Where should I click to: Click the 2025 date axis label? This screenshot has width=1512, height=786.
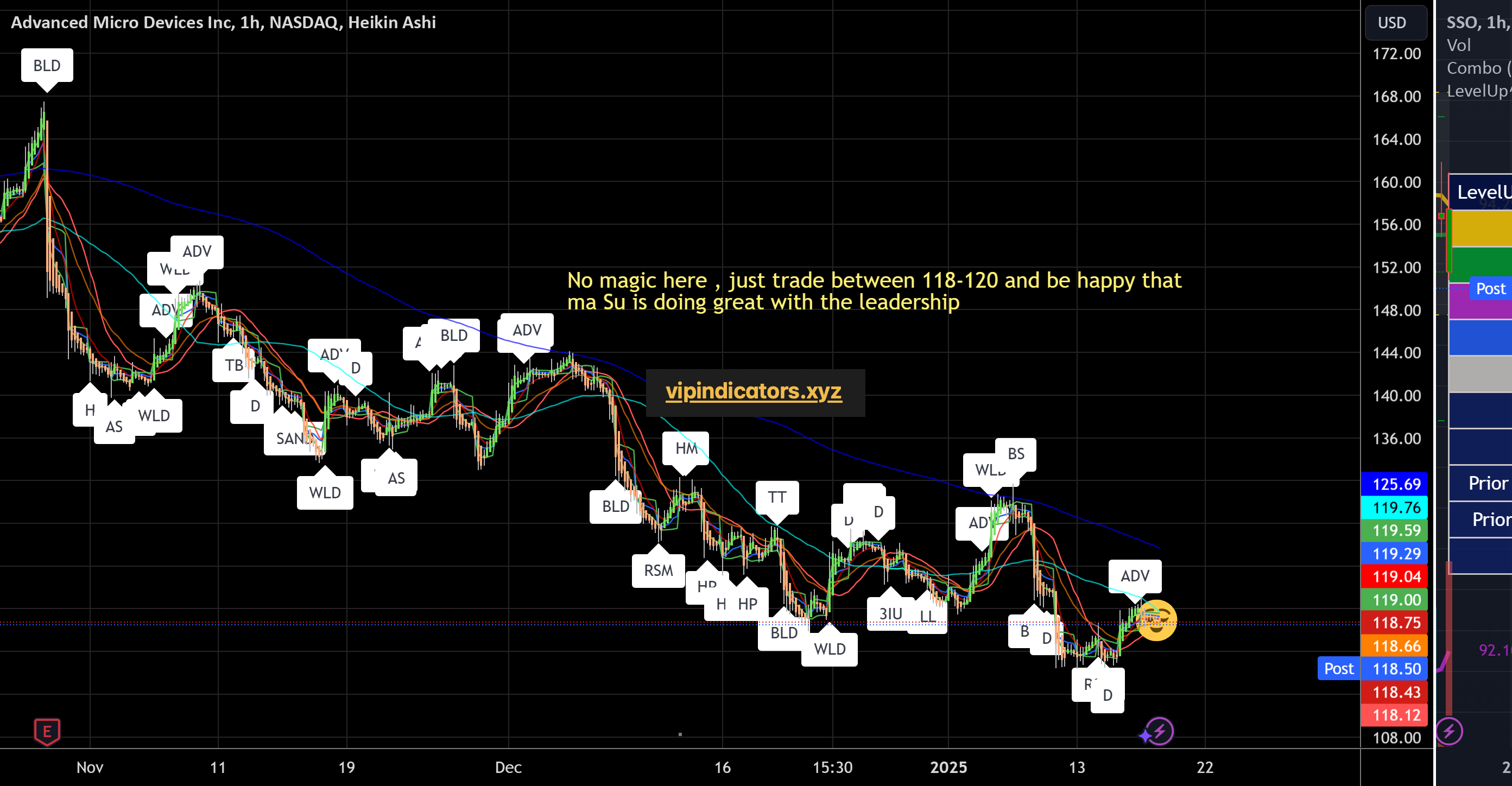click(x=948, y=767)
